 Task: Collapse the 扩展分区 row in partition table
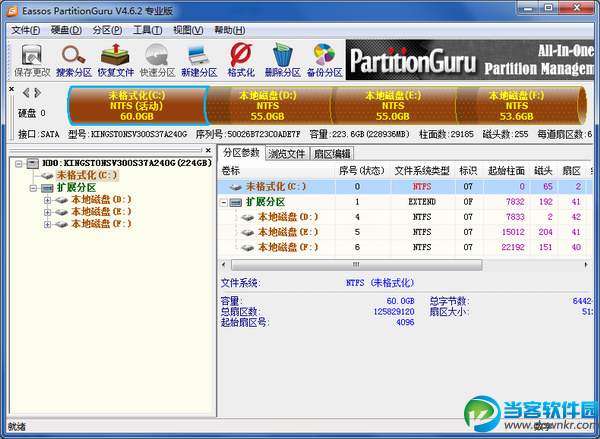pyautogui.click(x=224, y=202)
